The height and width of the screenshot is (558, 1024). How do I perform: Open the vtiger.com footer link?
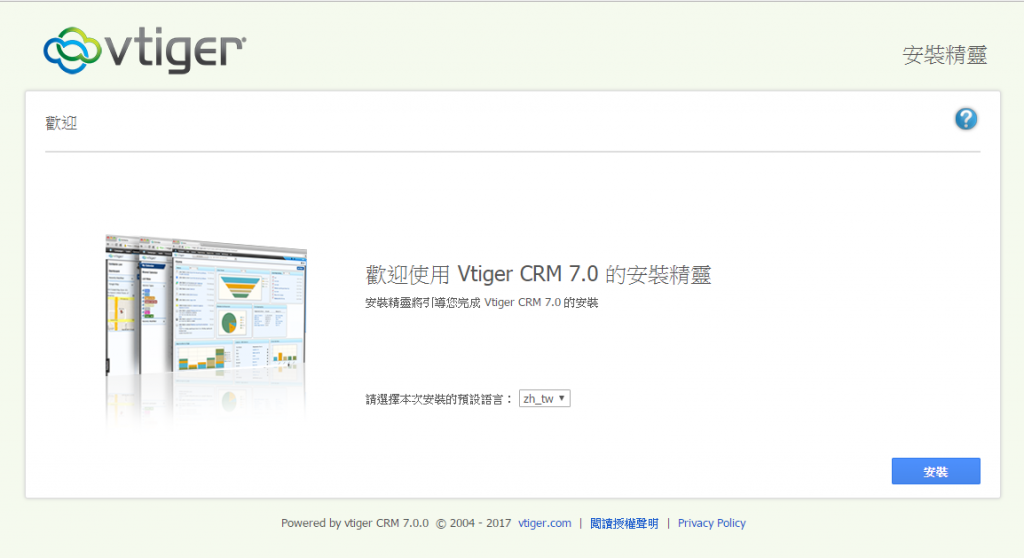pyautogui.click(x=545, y=523)
